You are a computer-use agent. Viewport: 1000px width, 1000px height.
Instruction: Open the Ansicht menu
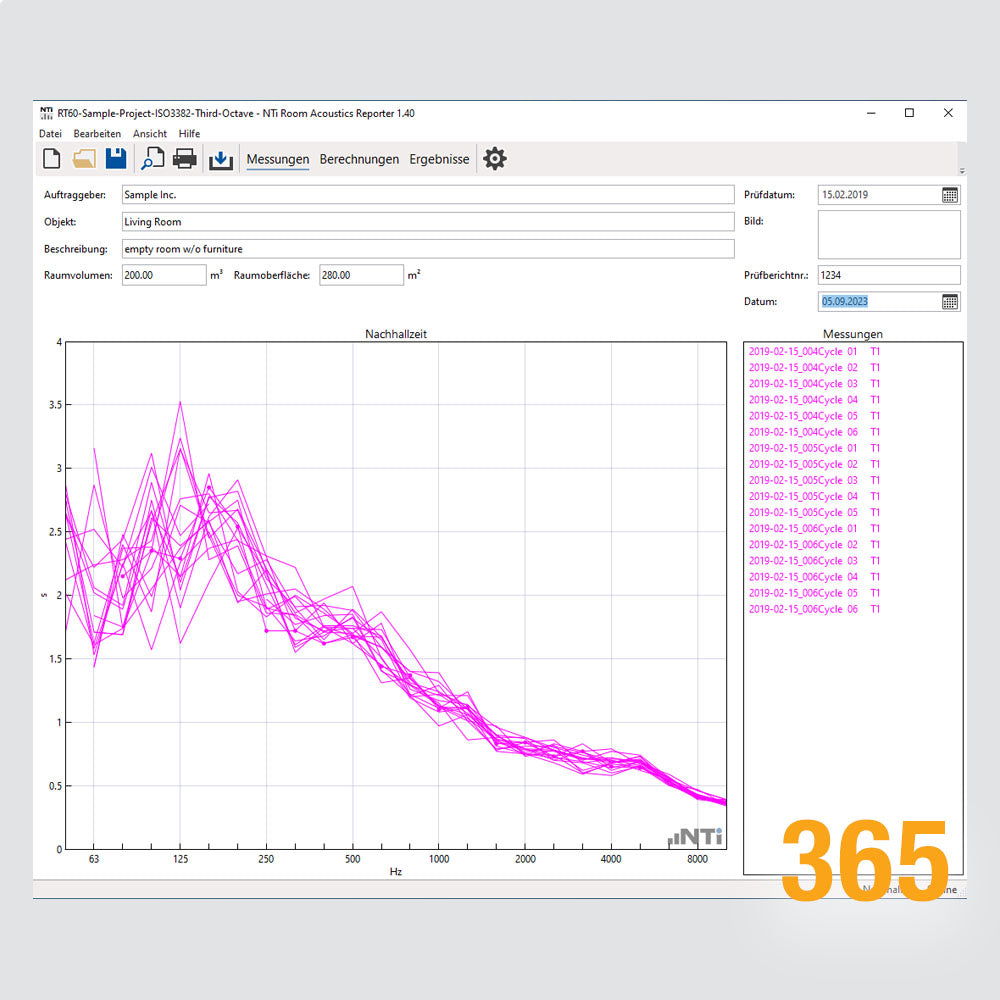pos(150,133)
